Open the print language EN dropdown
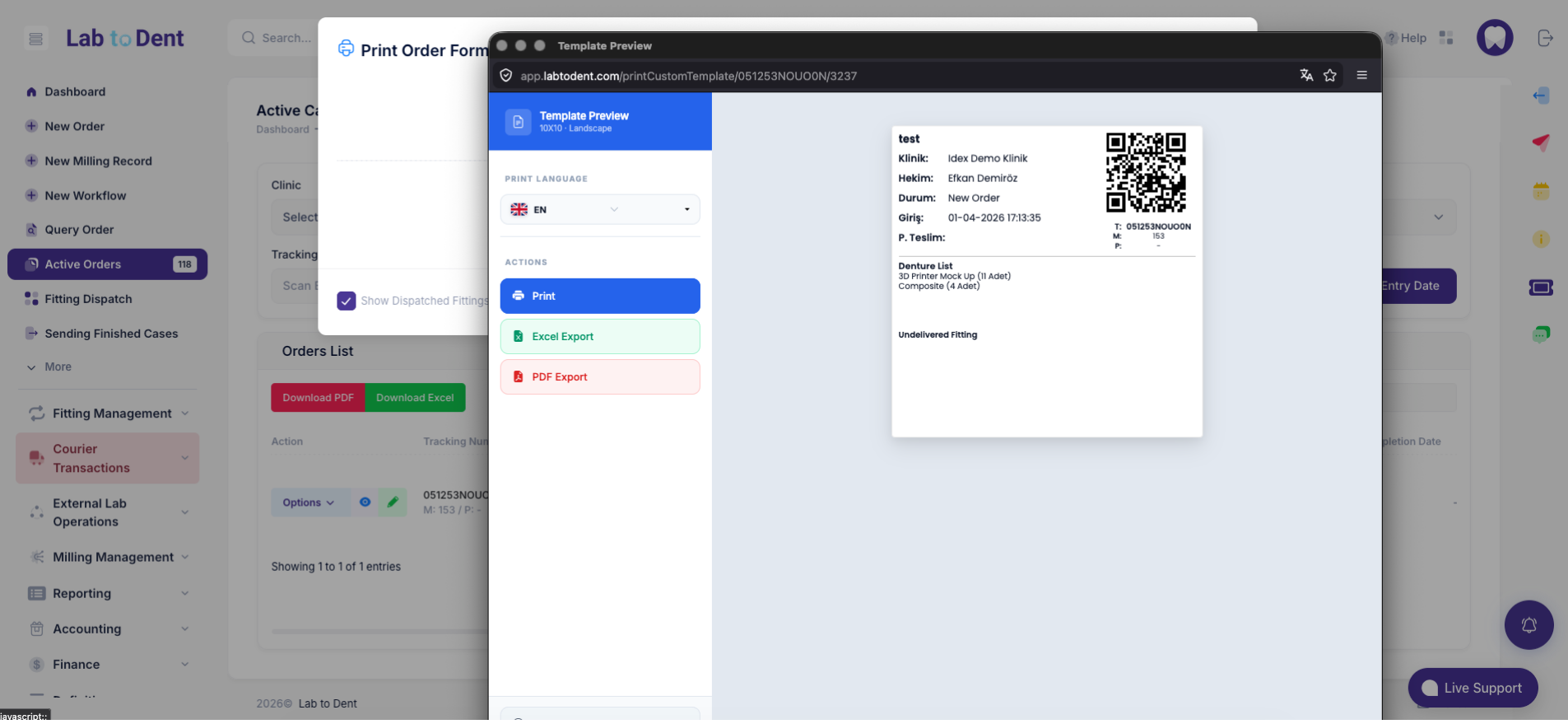The width and height of the screenshot is (1568, 724). 600,209
